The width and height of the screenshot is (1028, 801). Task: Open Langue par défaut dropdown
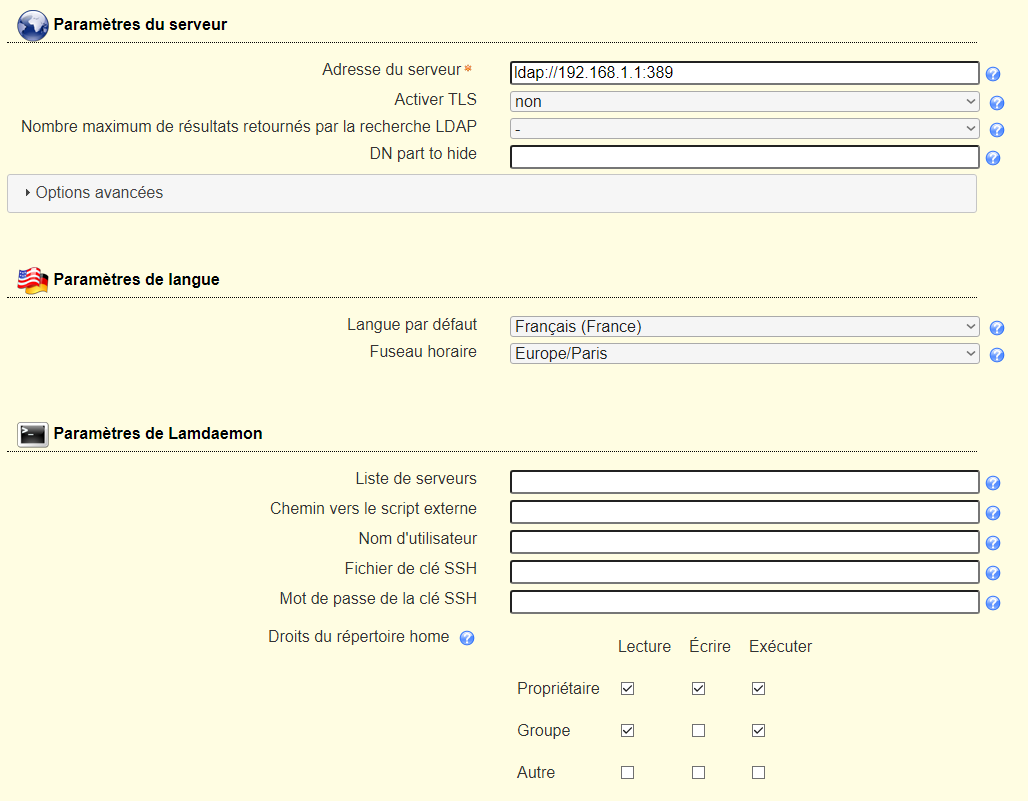point(744,327)
